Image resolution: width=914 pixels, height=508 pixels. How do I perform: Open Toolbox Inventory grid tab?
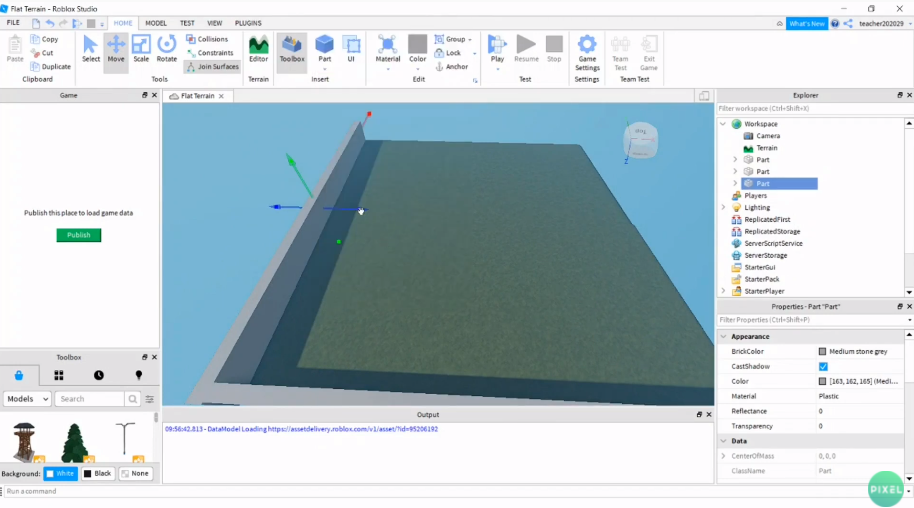(59, 376)
